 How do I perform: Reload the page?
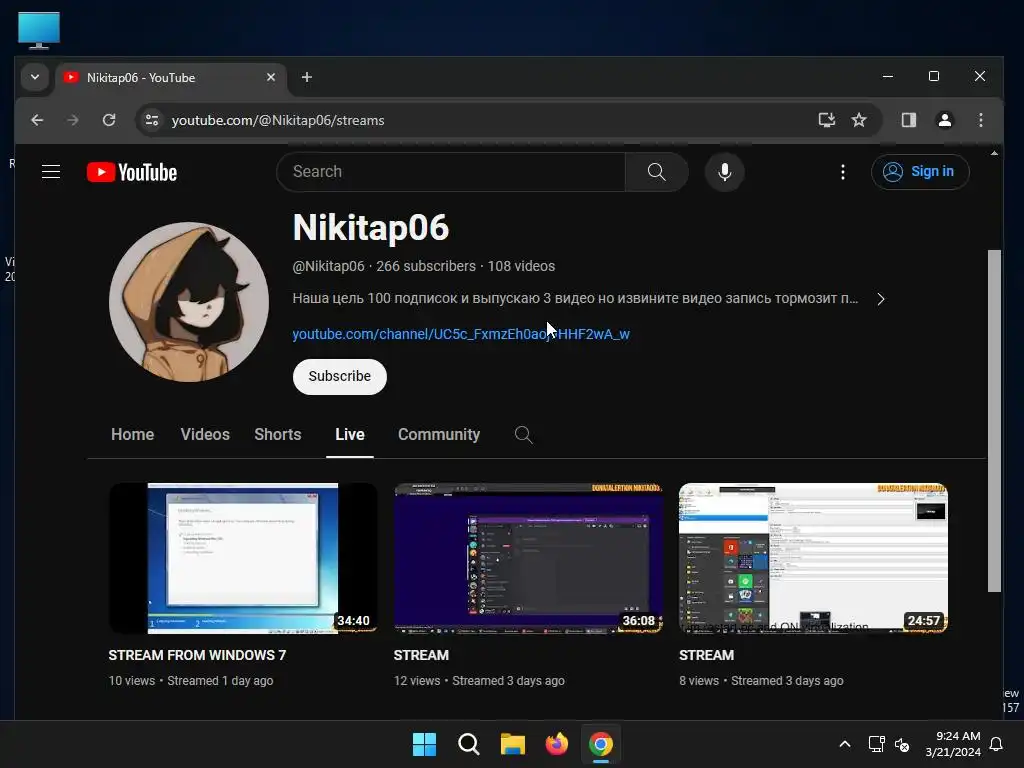(x=109, y=120)
